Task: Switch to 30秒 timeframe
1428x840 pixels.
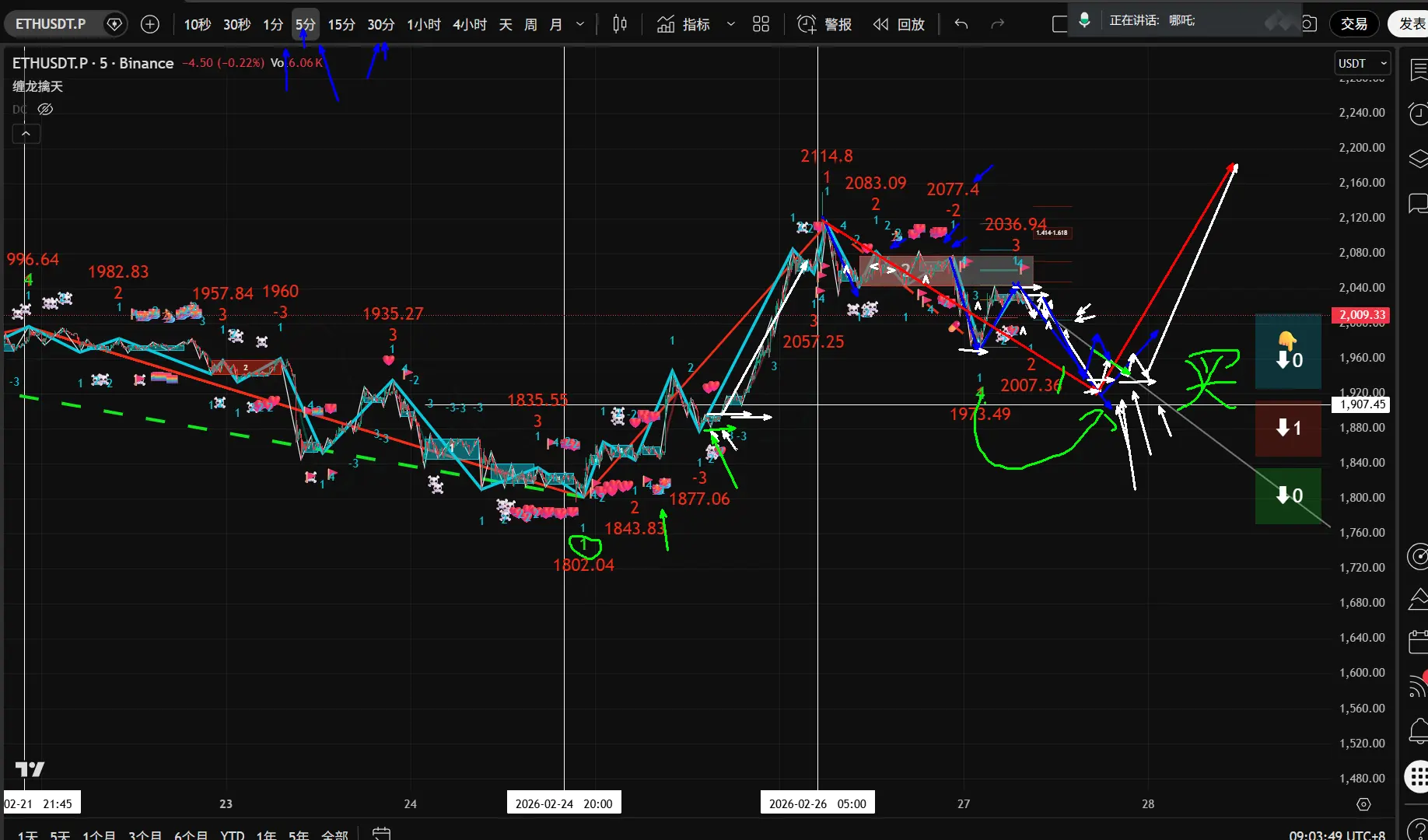Action: pyautogui.click(x=237, y=25)
